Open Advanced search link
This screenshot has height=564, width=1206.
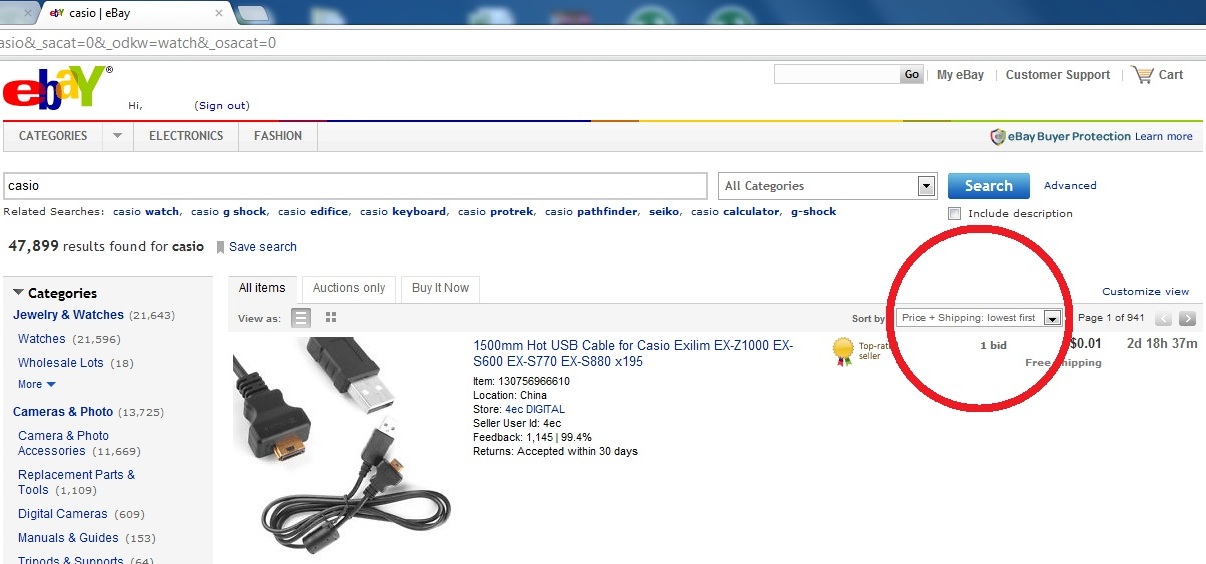(1070, 186)
